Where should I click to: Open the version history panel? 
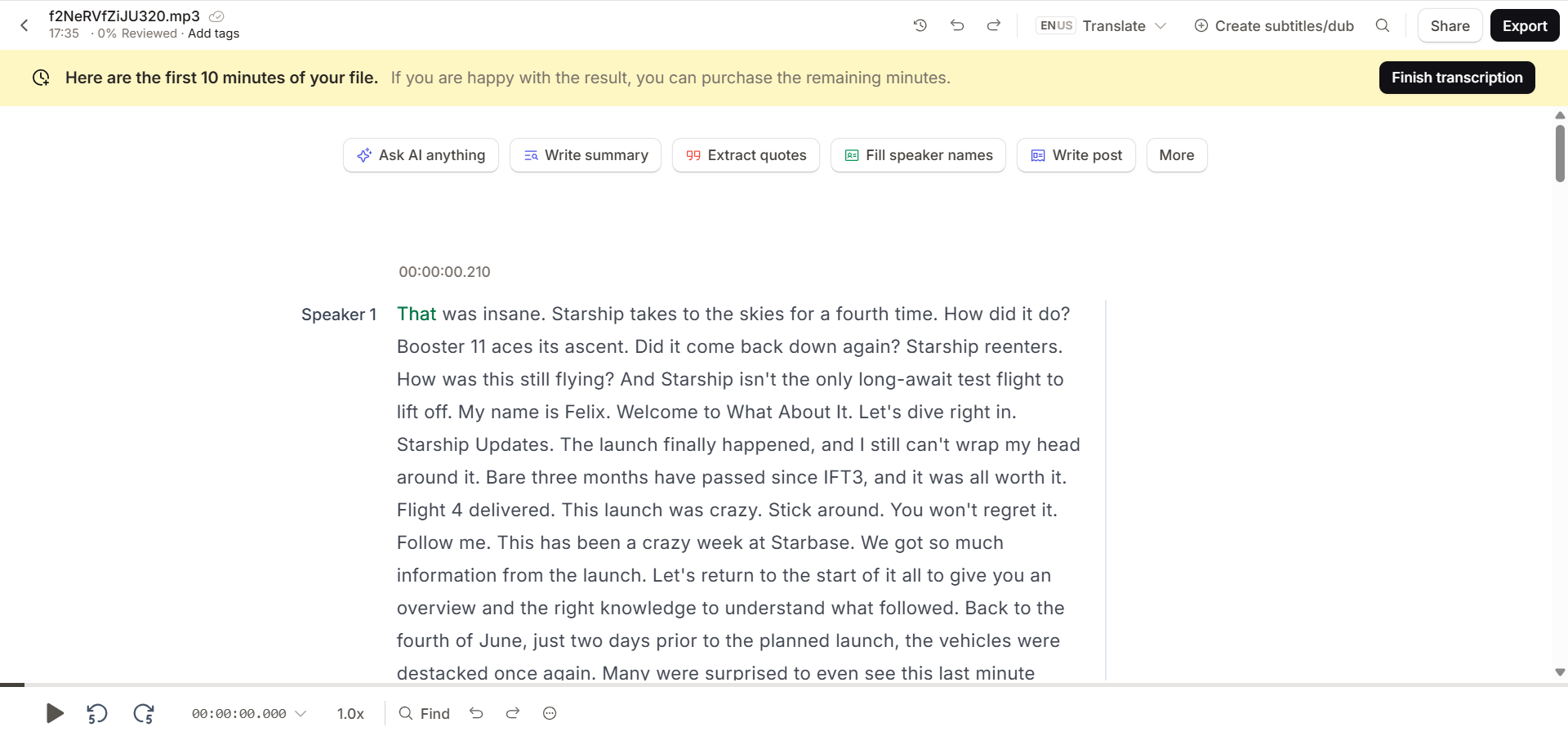pos(920,25)
